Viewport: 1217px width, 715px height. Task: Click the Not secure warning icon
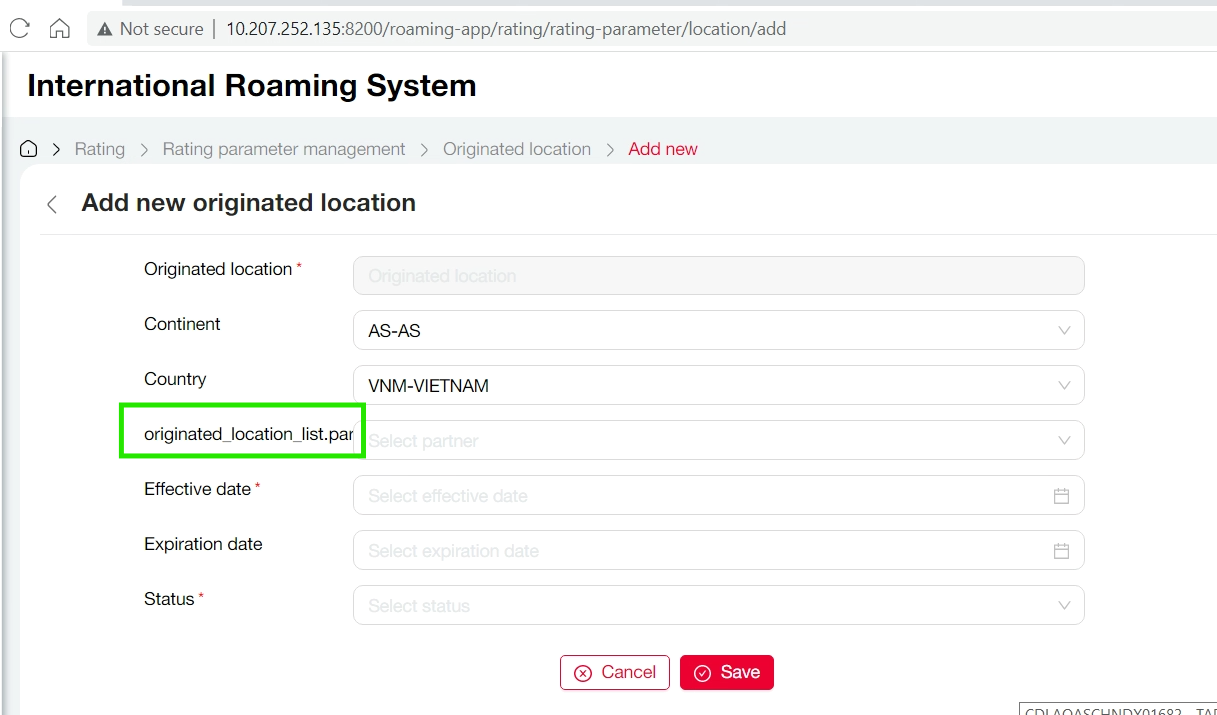pyautogui.click(x=104, y=30)
